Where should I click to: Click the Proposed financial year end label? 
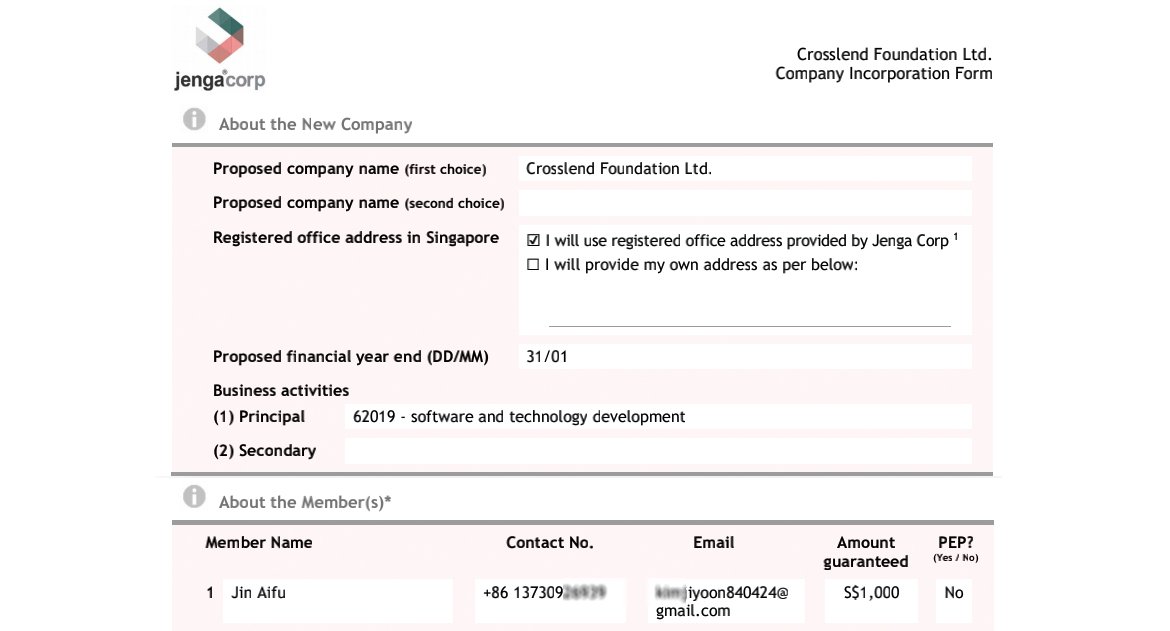click(351, 357)
